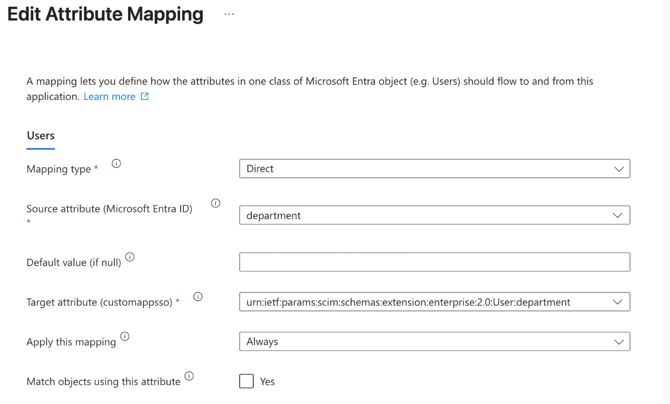Click info icon next to Match objects label
Viewport: 670px width, 404px height.
coord(189,376)
